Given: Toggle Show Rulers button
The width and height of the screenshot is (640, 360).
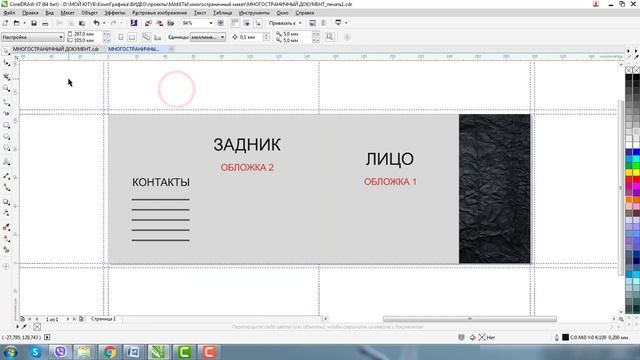Looking at the screenshot, I should click(235, 23).
